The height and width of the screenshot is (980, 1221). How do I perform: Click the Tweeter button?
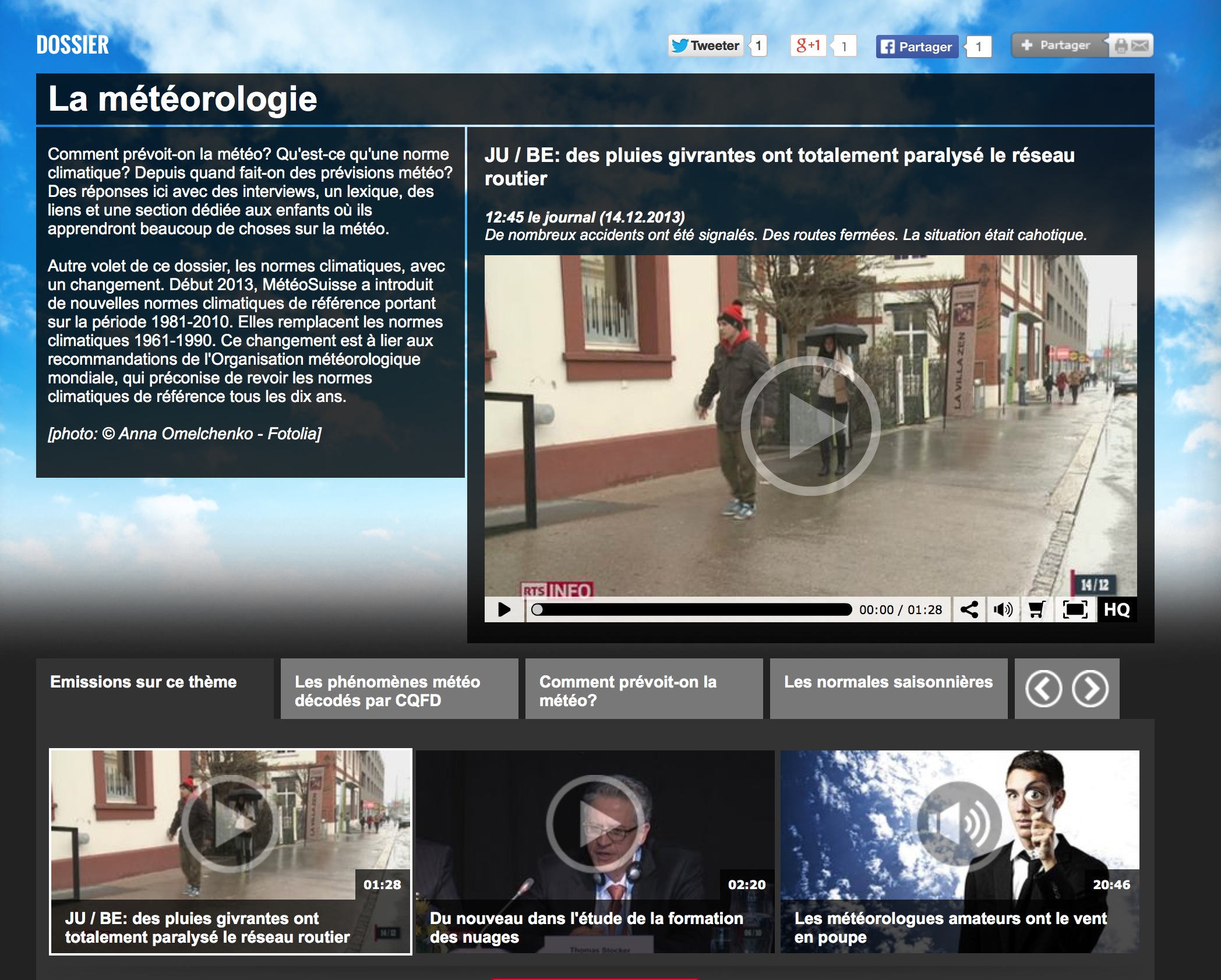coord(705,45)
